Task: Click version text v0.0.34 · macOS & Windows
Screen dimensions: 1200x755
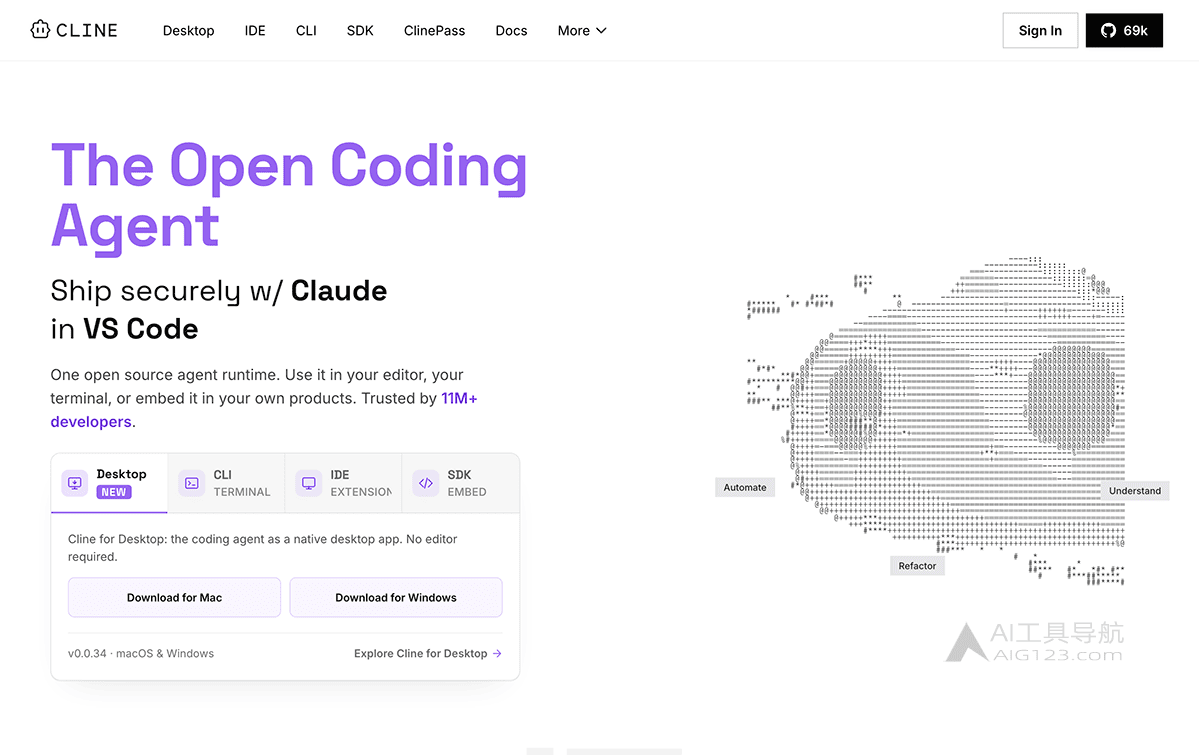Action: pos(141,653)
